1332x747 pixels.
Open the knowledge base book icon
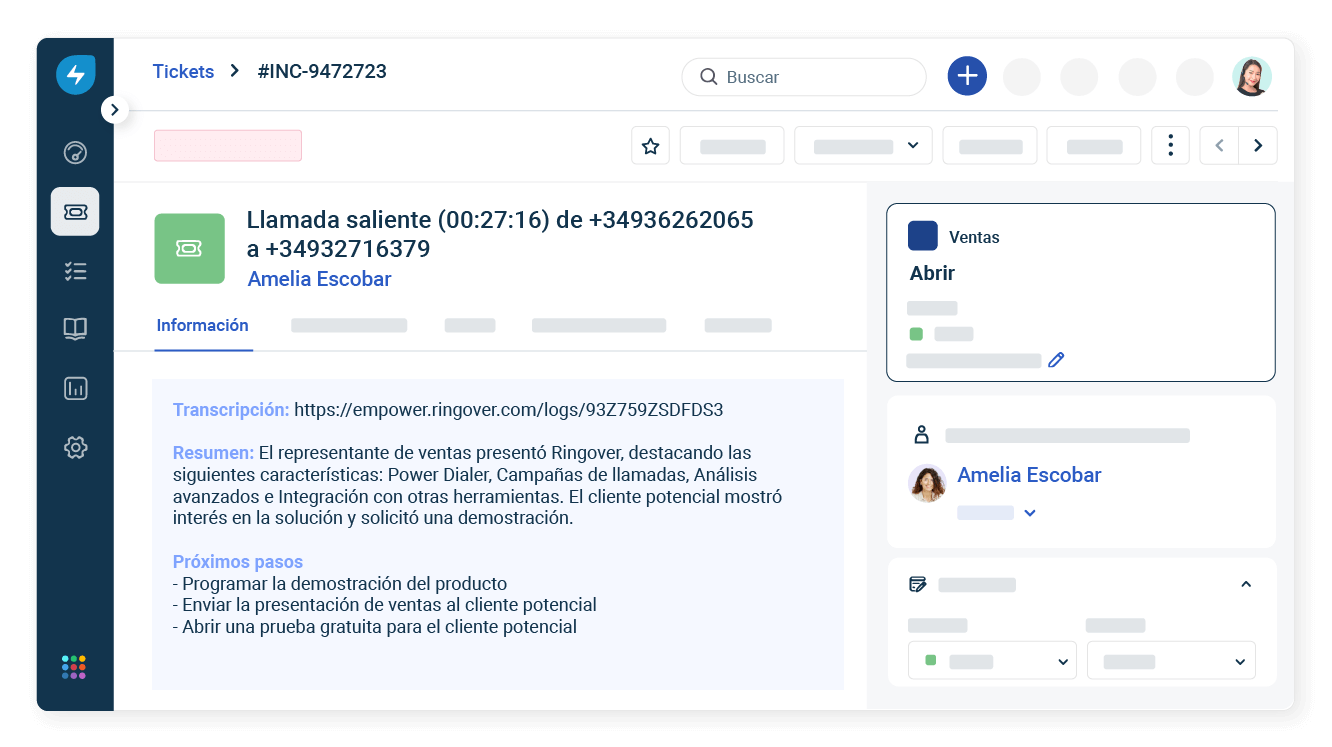click(75, 329)
